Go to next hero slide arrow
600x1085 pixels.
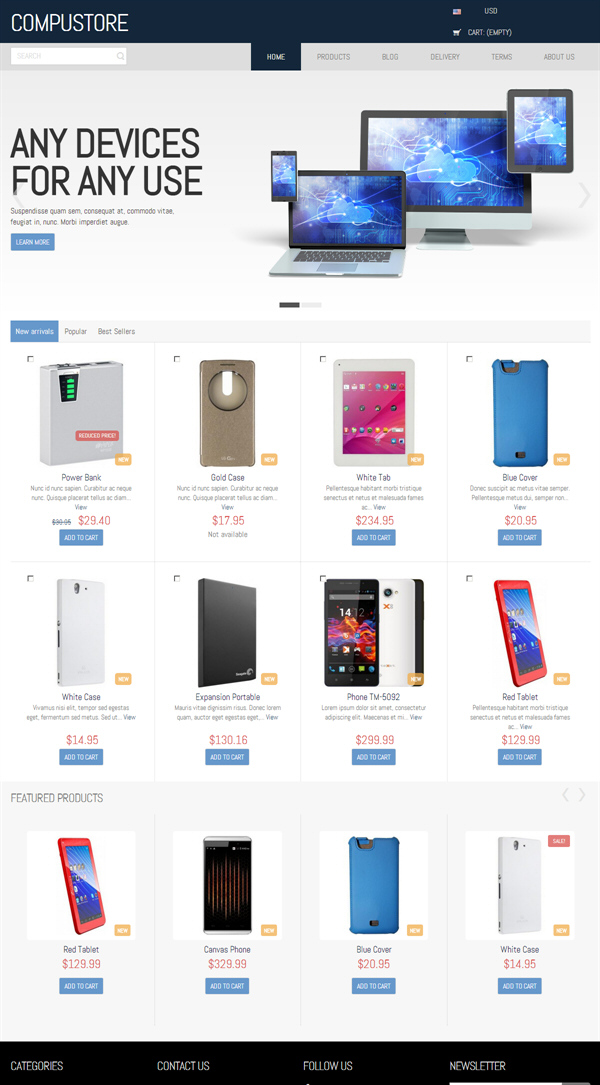tap(583, 195)
